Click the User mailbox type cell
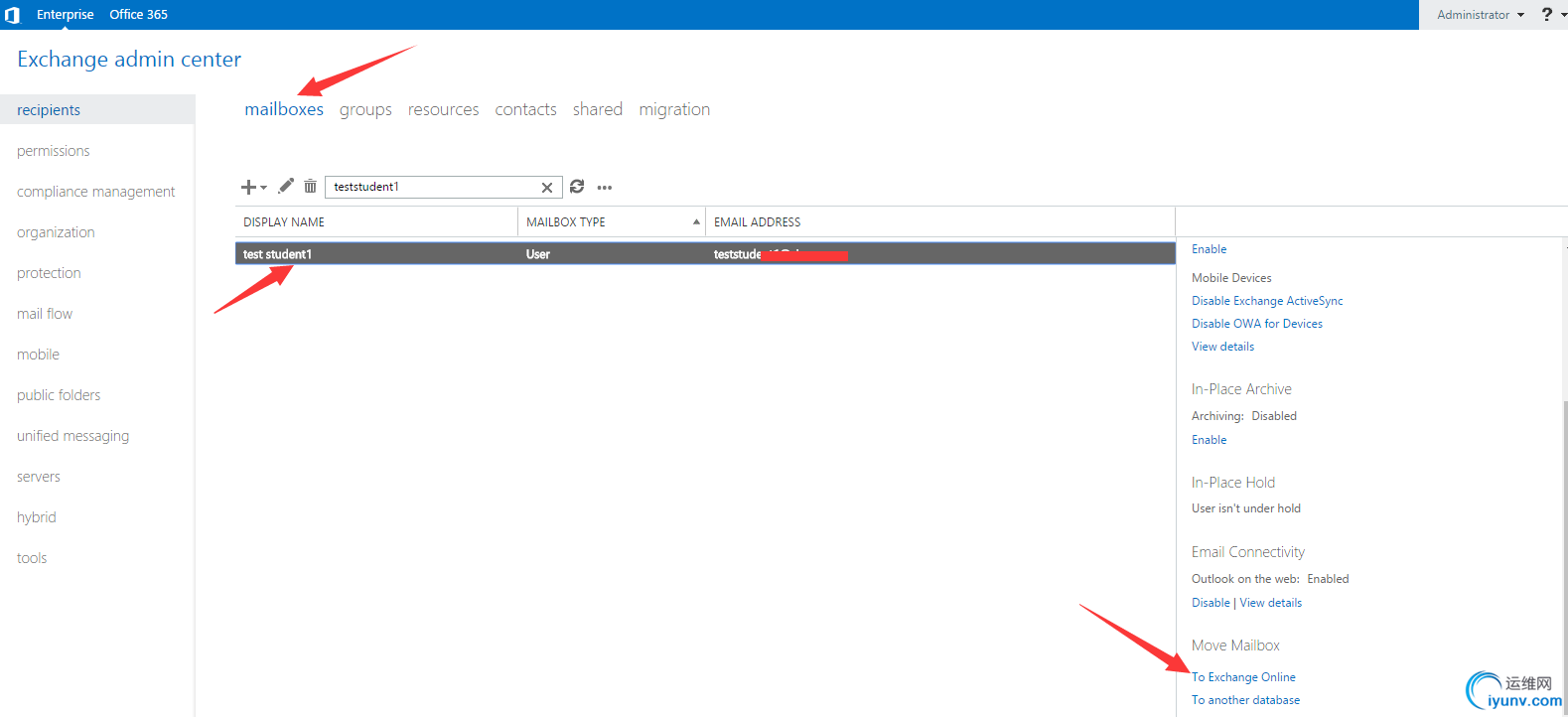This screenshot has height=717, width=1568. [x=538, y=254]
